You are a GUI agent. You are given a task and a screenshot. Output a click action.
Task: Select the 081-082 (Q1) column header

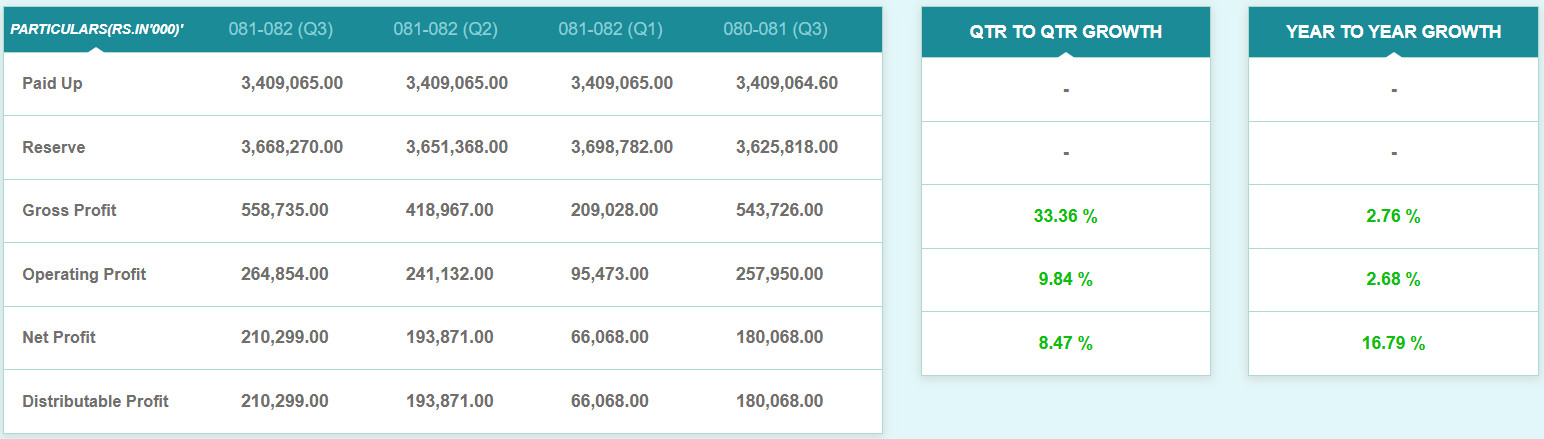[610, 30]
